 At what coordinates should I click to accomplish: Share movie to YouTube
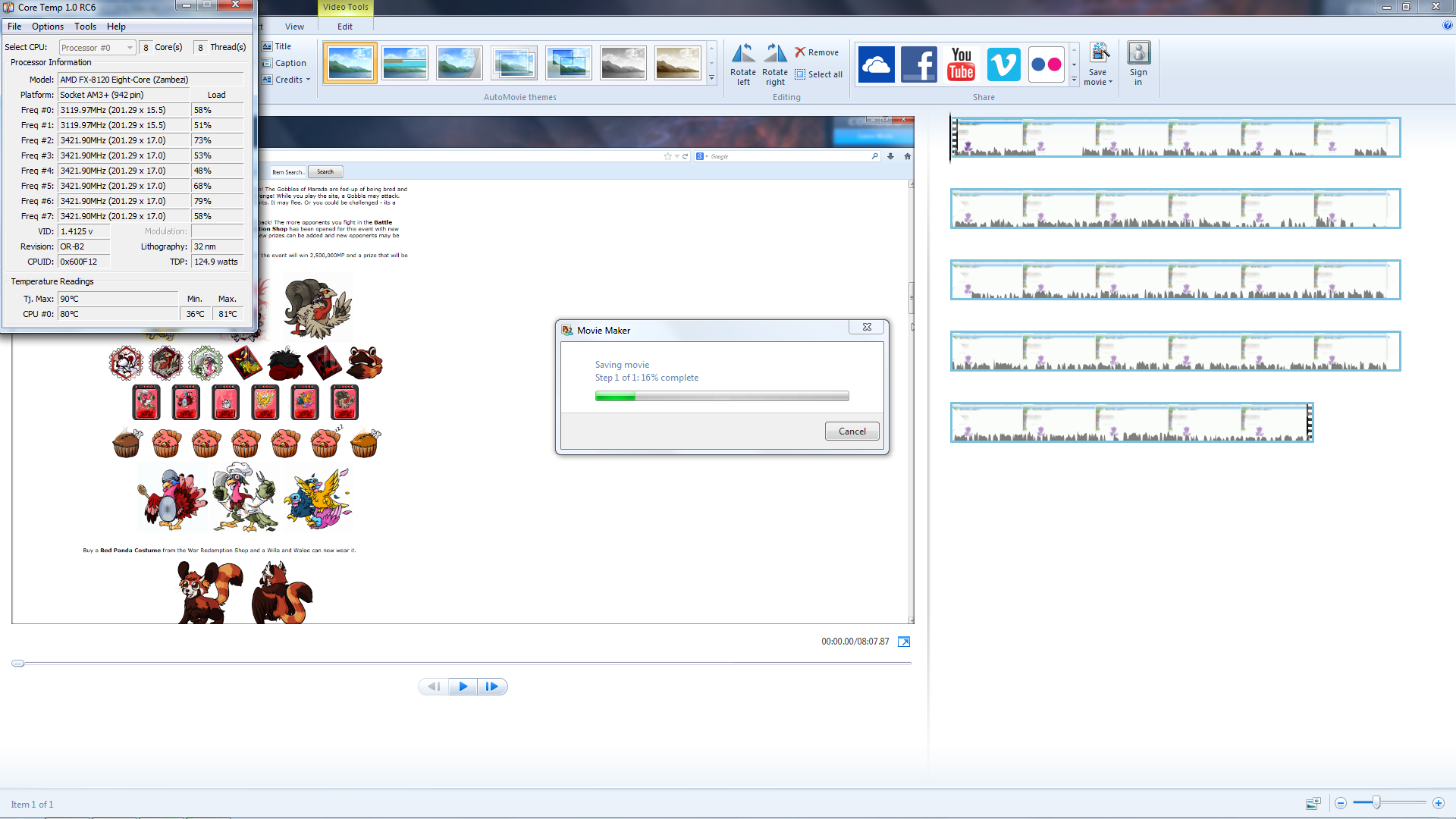coord(961,64)
